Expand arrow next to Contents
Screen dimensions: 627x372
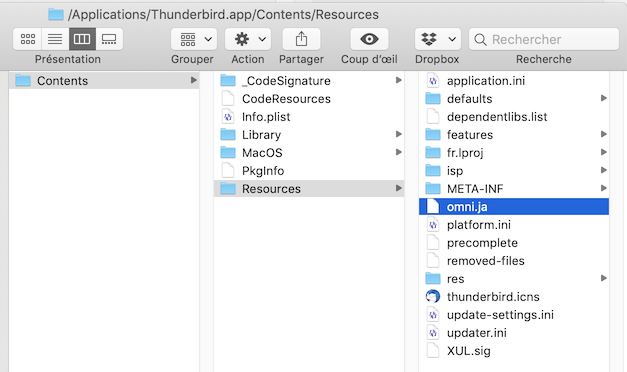click(x=194, y=80)
